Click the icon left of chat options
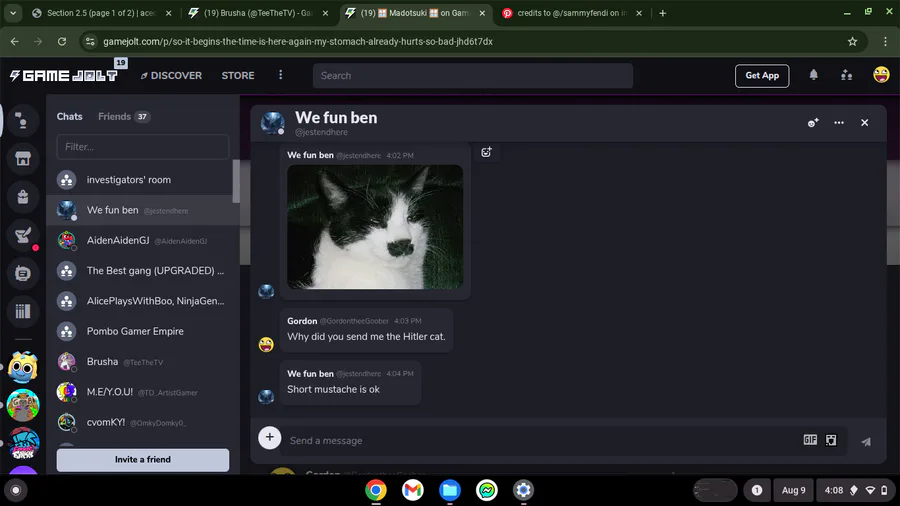900x506 pixels. click(x=813, y=123)
